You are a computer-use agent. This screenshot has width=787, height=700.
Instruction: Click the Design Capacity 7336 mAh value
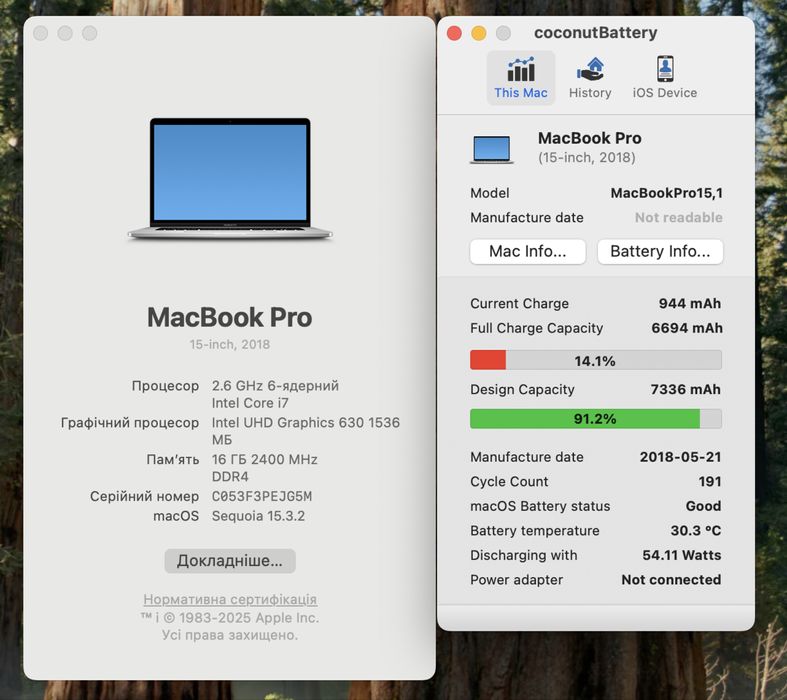pyautogui.click(x=686, y=389)
